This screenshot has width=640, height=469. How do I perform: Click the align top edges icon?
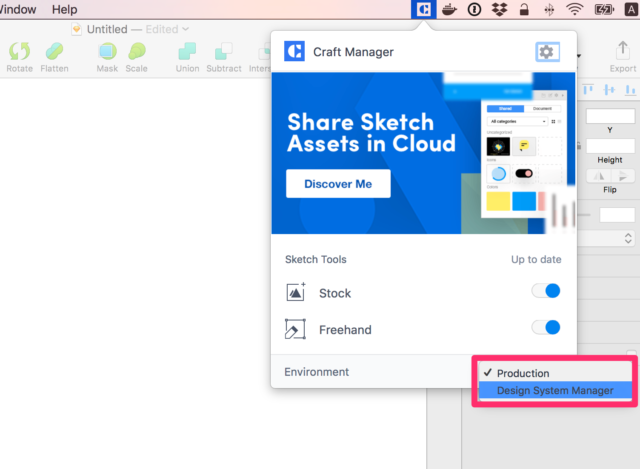click(x=588, y=89)
